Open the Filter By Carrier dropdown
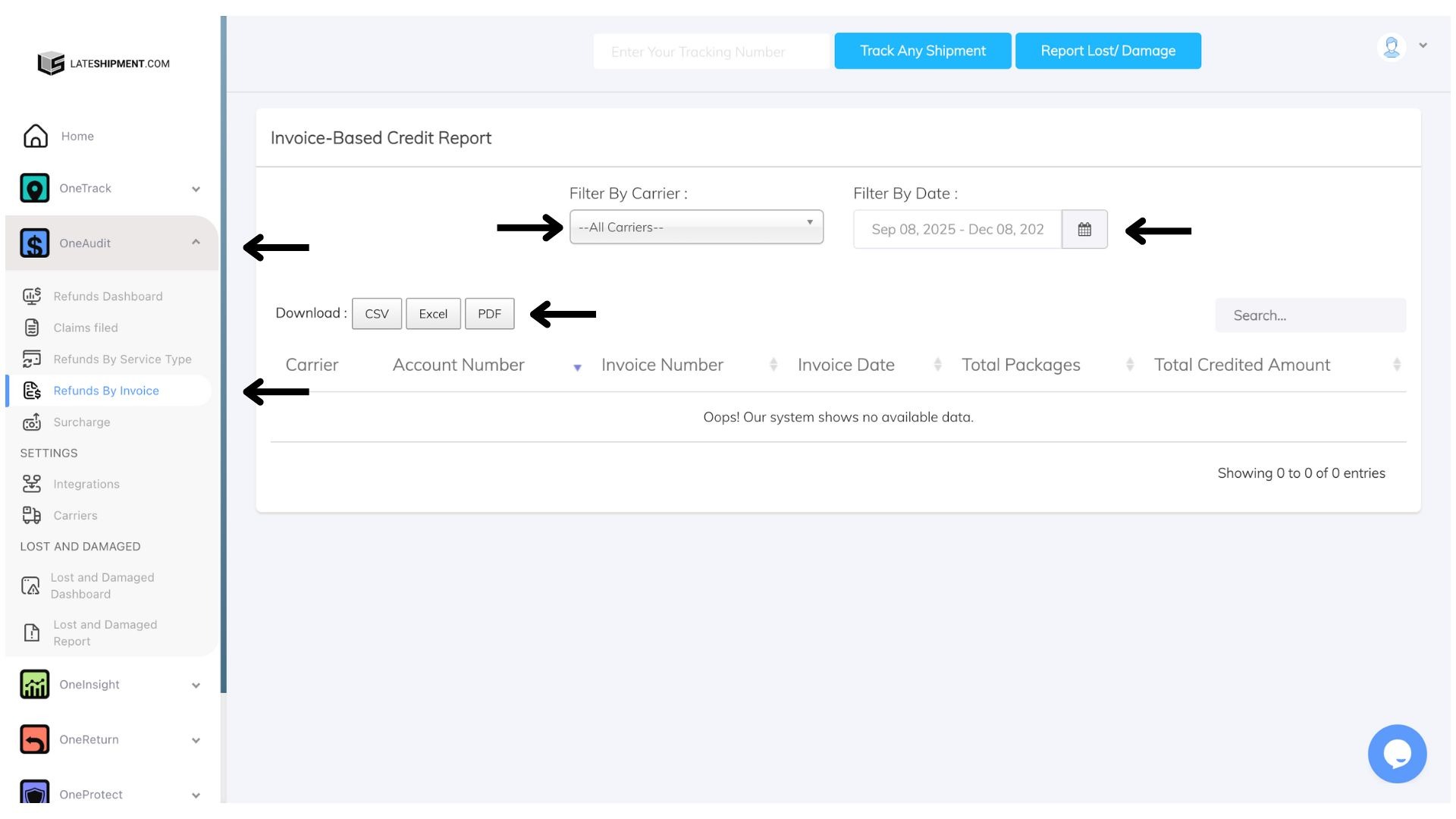The height and width of the screenshot is (819, 1456). pos(696,227)
